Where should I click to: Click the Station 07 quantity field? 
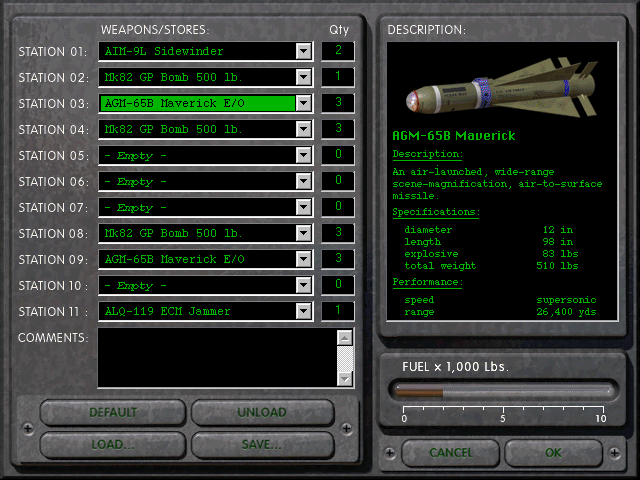pos(338,207)
